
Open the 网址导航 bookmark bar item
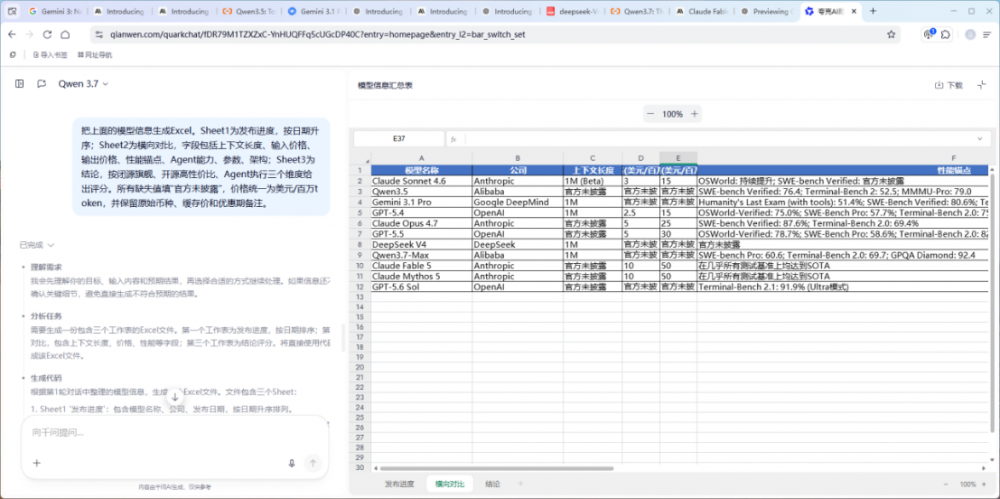click(x=94, y=55)
